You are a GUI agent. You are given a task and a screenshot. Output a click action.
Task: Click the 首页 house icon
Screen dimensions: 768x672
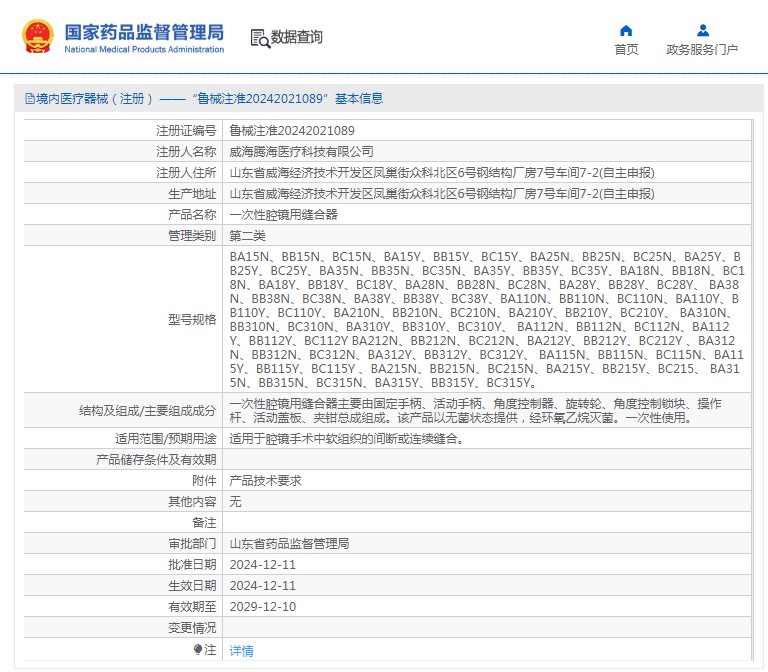pyautogui.click(x=626, y=30)
